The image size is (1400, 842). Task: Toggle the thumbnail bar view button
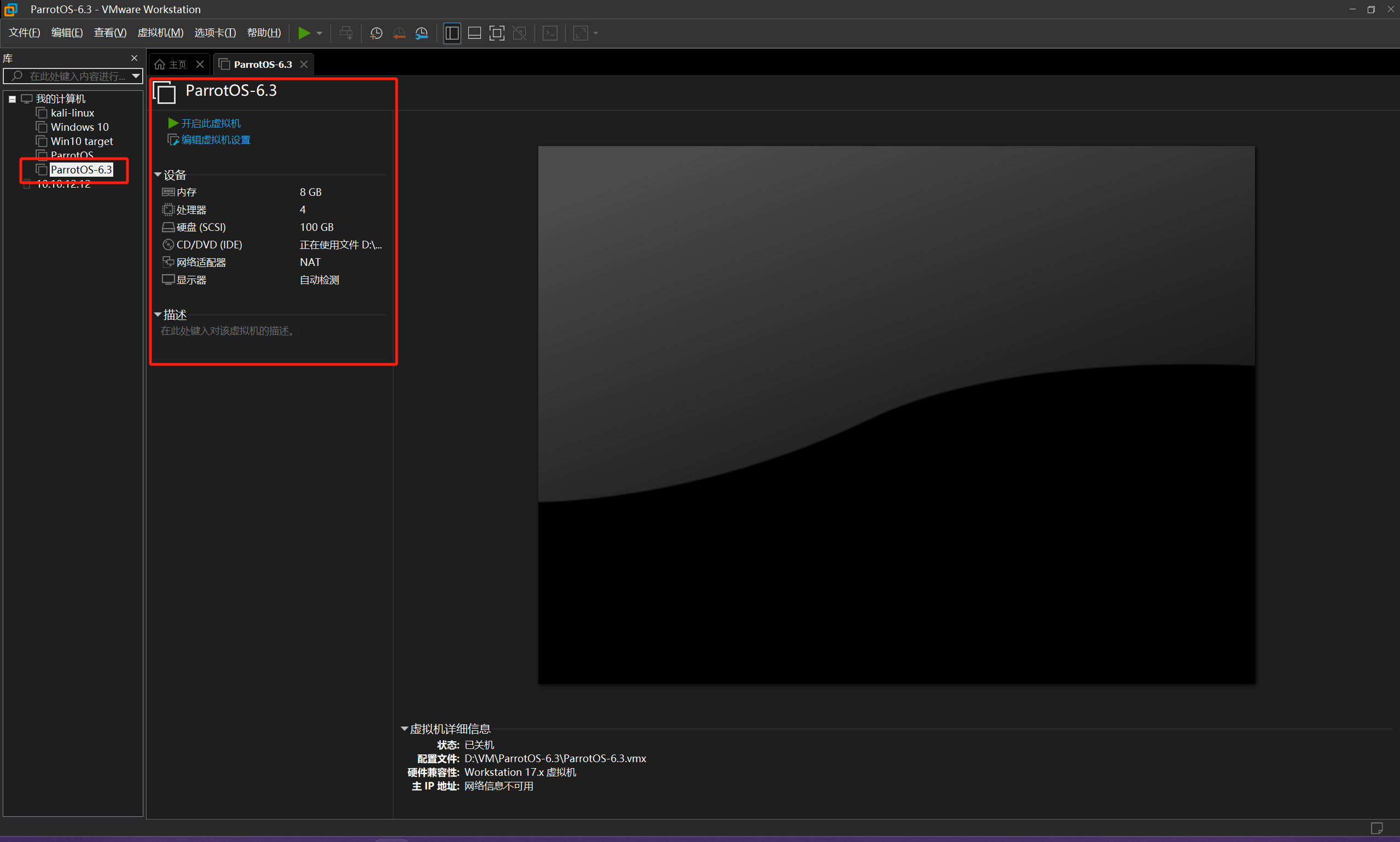pos(474,33)
